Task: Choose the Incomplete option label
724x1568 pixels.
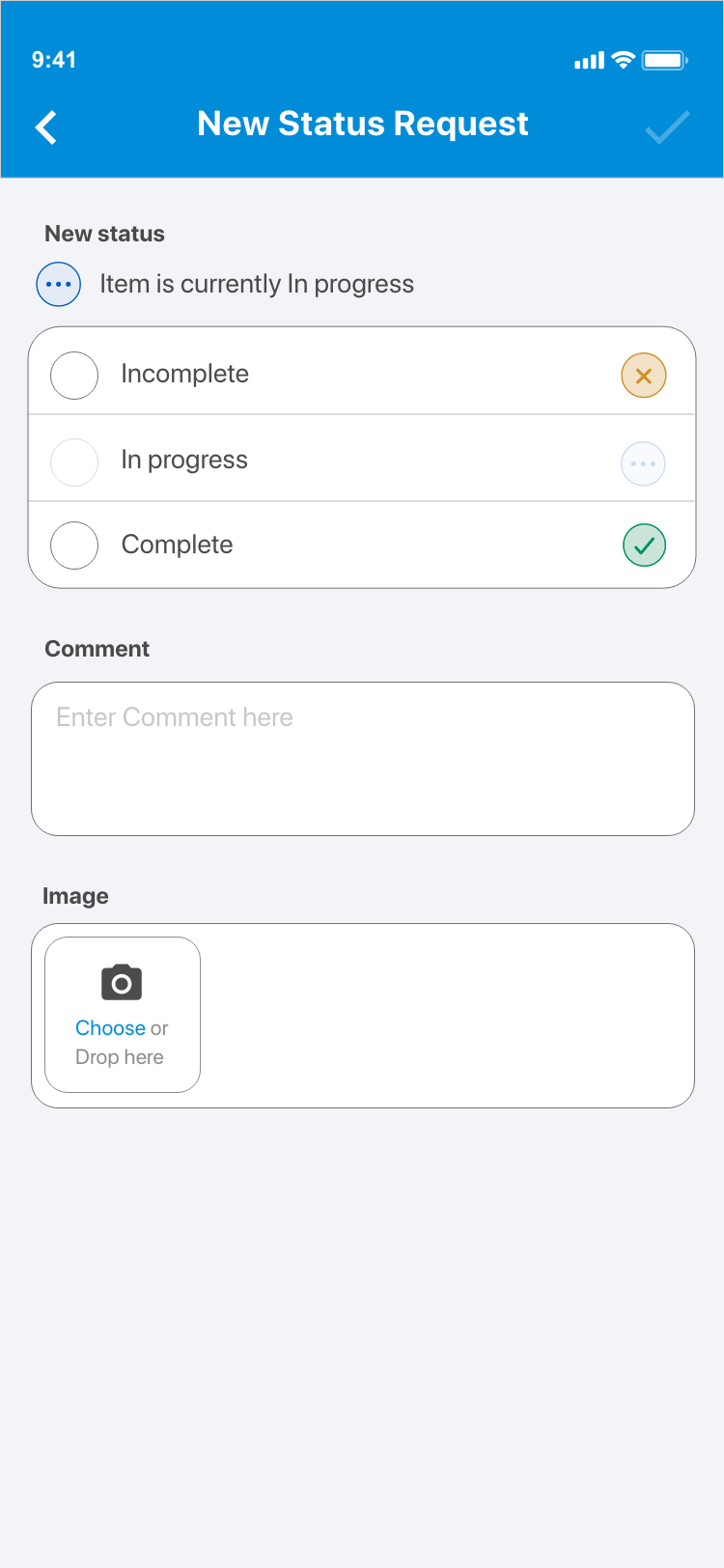Action: pos(185,374)
